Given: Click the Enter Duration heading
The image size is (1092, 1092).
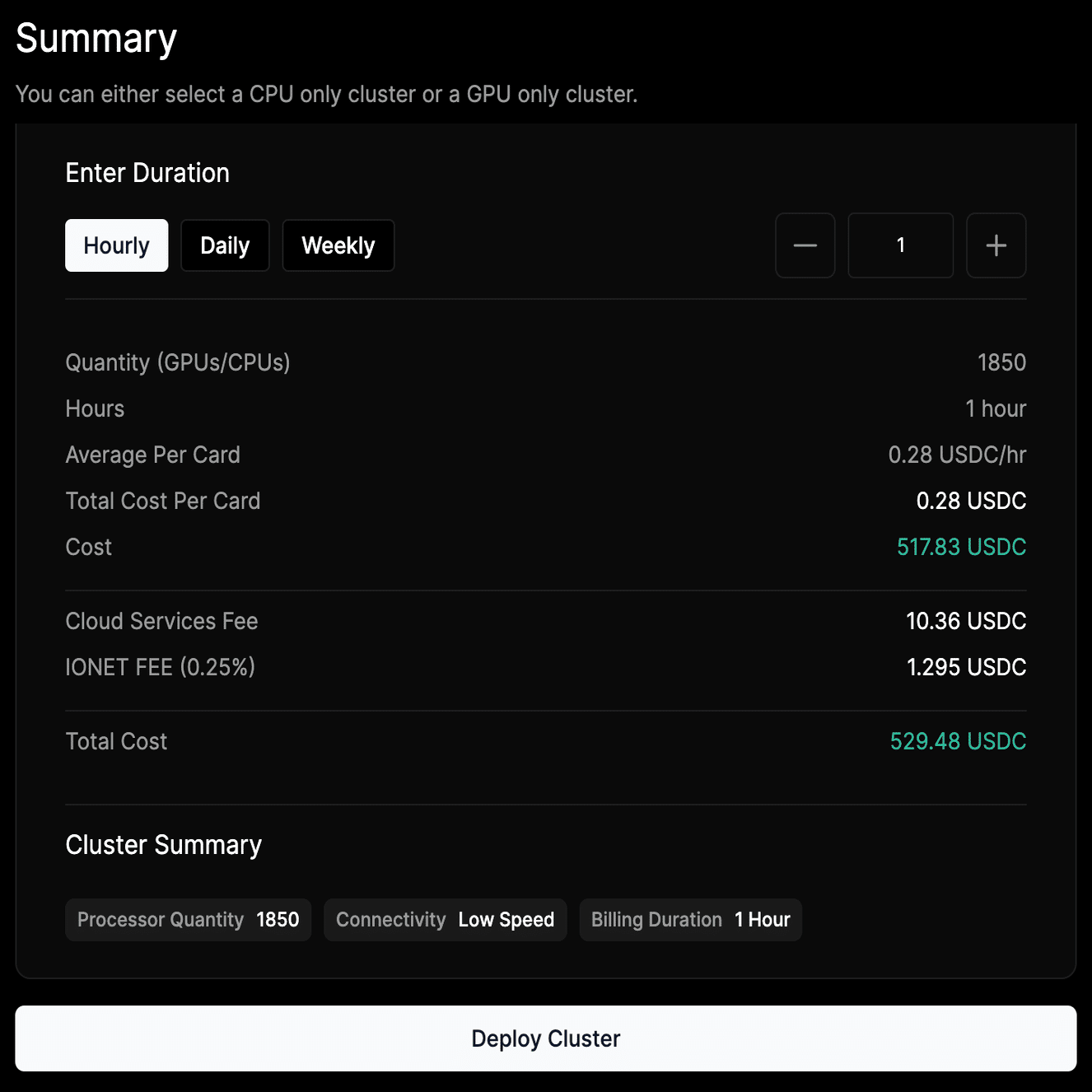Looking at the screenshot, I should coord(147,173).
